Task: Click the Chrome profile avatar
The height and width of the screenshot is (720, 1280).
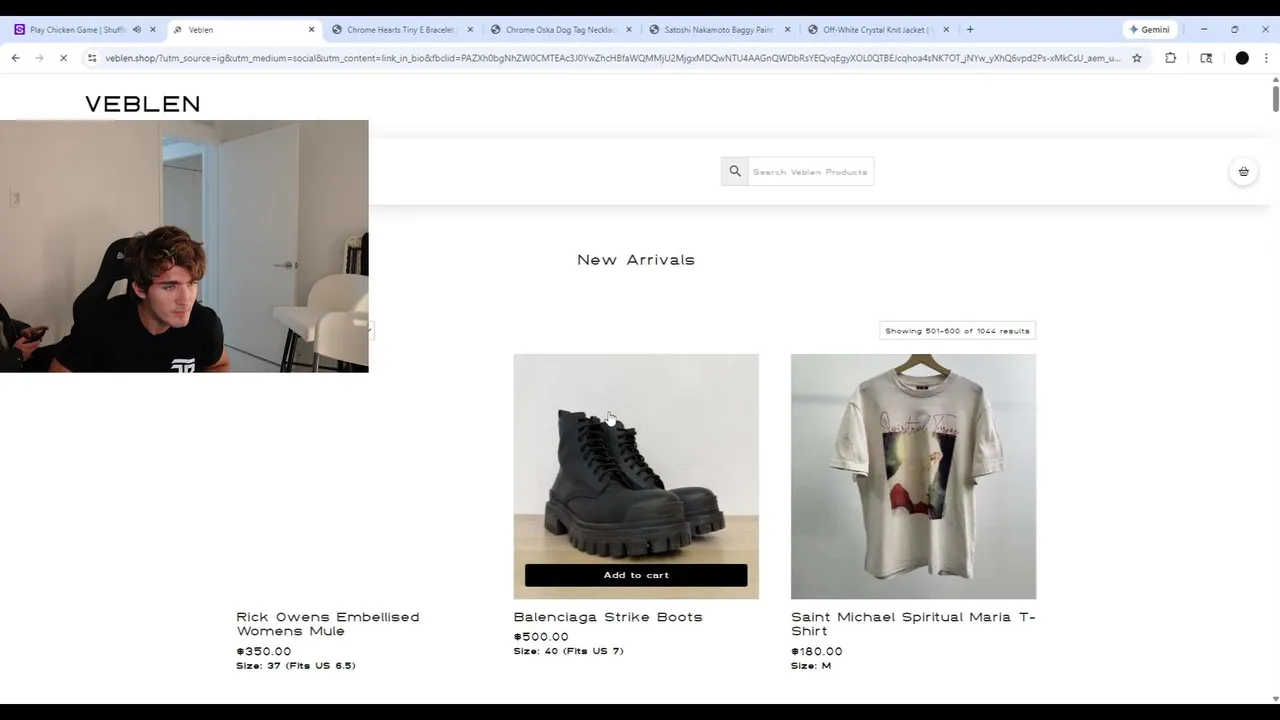Action: (1242, 58)
